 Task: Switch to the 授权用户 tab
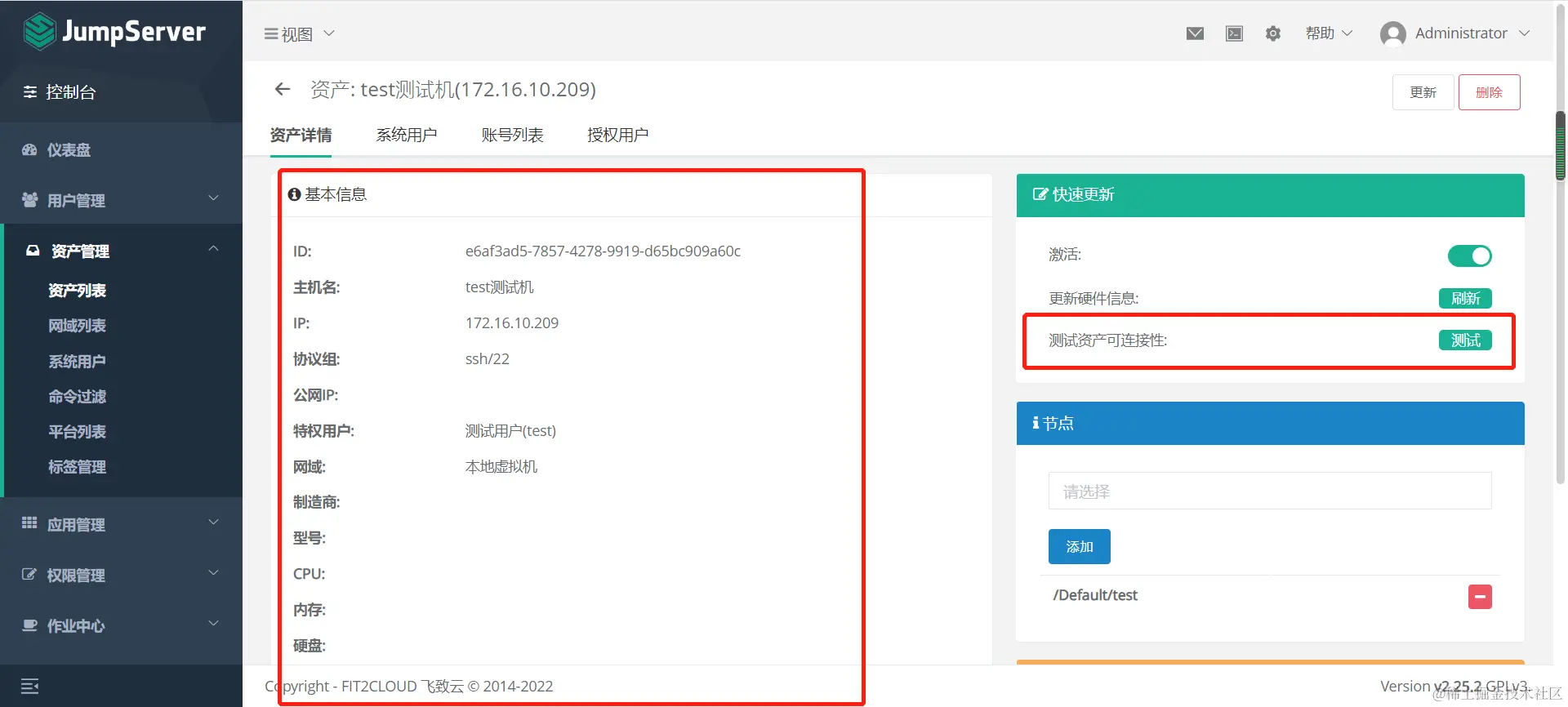click(617, 135)
